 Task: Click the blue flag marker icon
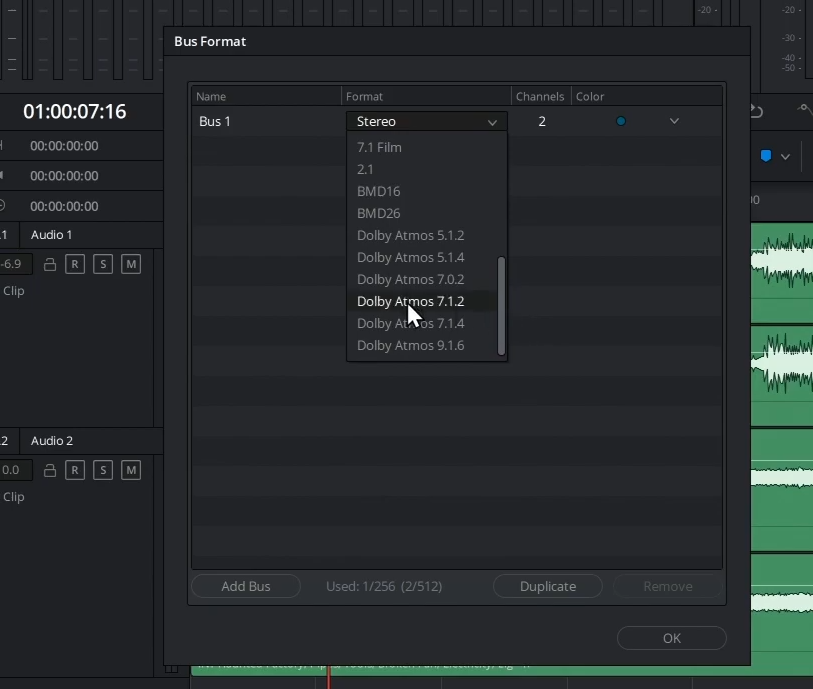click(766, 156)
